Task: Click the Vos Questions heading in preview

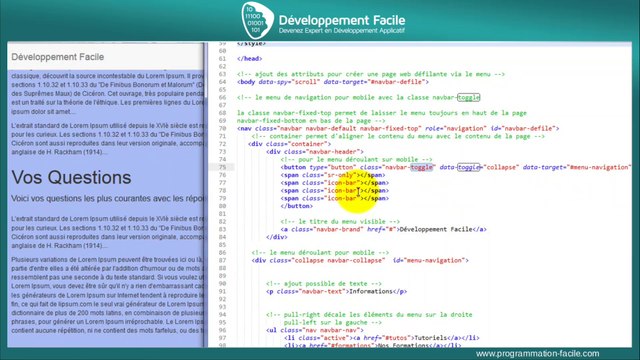Action: tap(71, 178)
